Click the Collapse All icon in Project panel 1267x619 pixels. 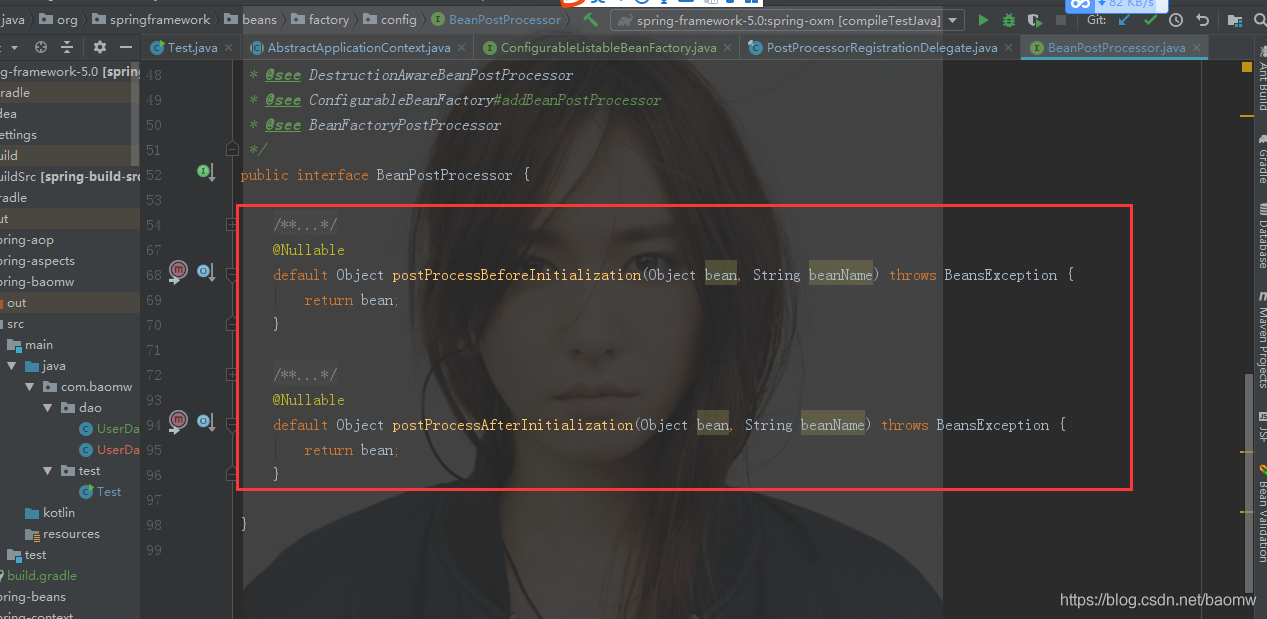(67, 47)
